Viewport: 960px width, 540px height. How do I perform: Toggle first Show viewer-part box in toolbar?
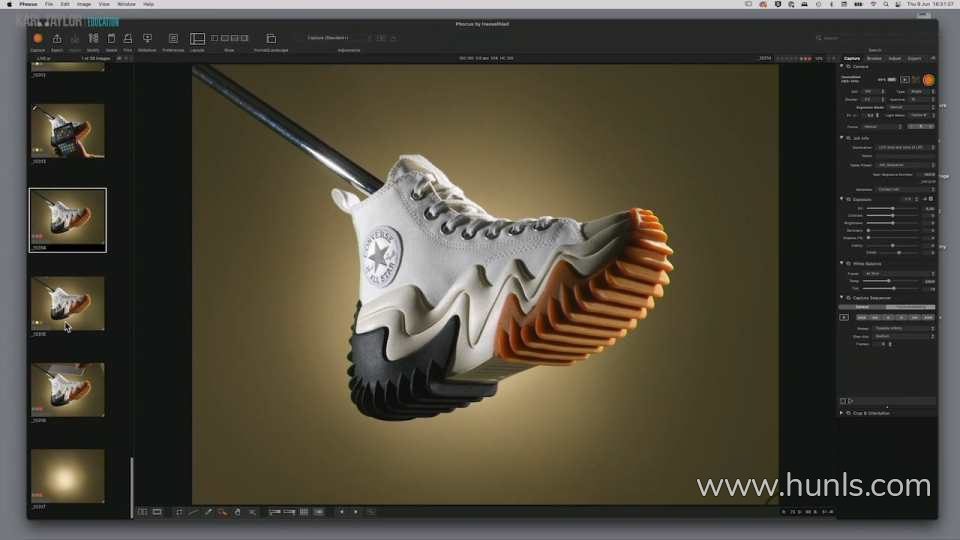click(214, 38)
